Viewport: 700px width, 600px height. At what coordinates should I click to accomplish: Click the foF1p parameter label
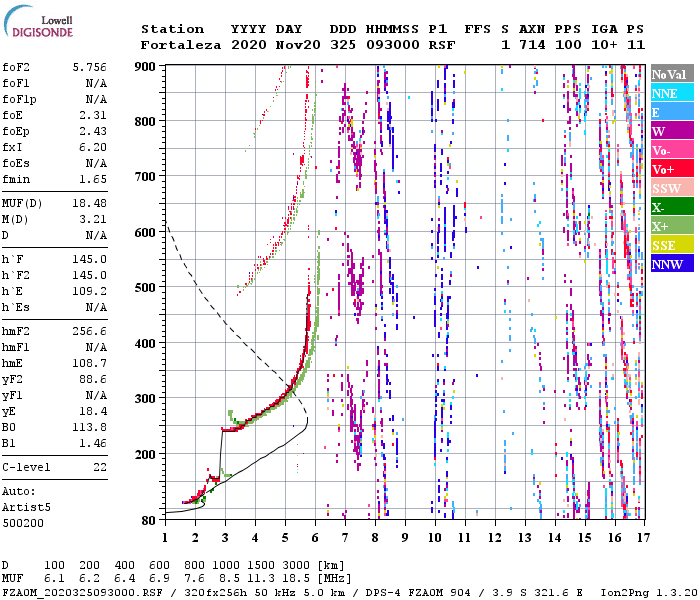point(19,99)
